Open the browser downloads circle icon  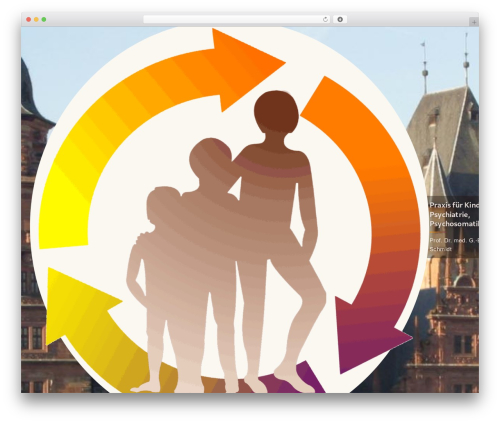coord(340,20)
